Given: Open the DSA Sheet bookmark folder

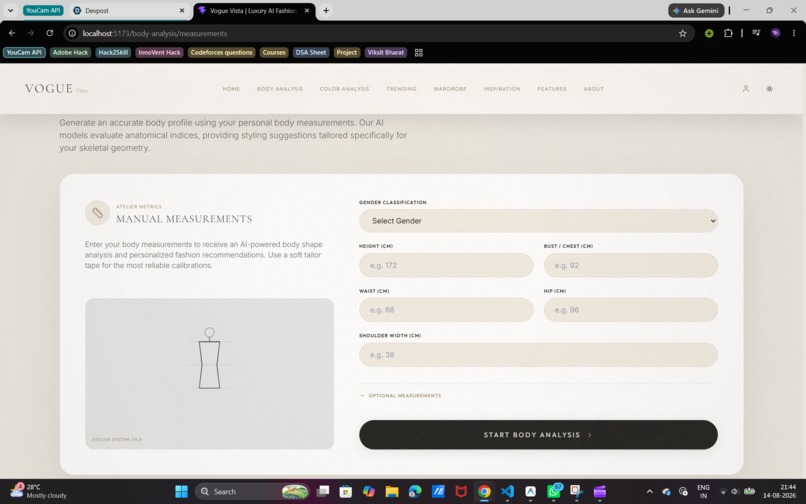Looking at the screenshot, I should pyautogui.click(x=310, y=52).
